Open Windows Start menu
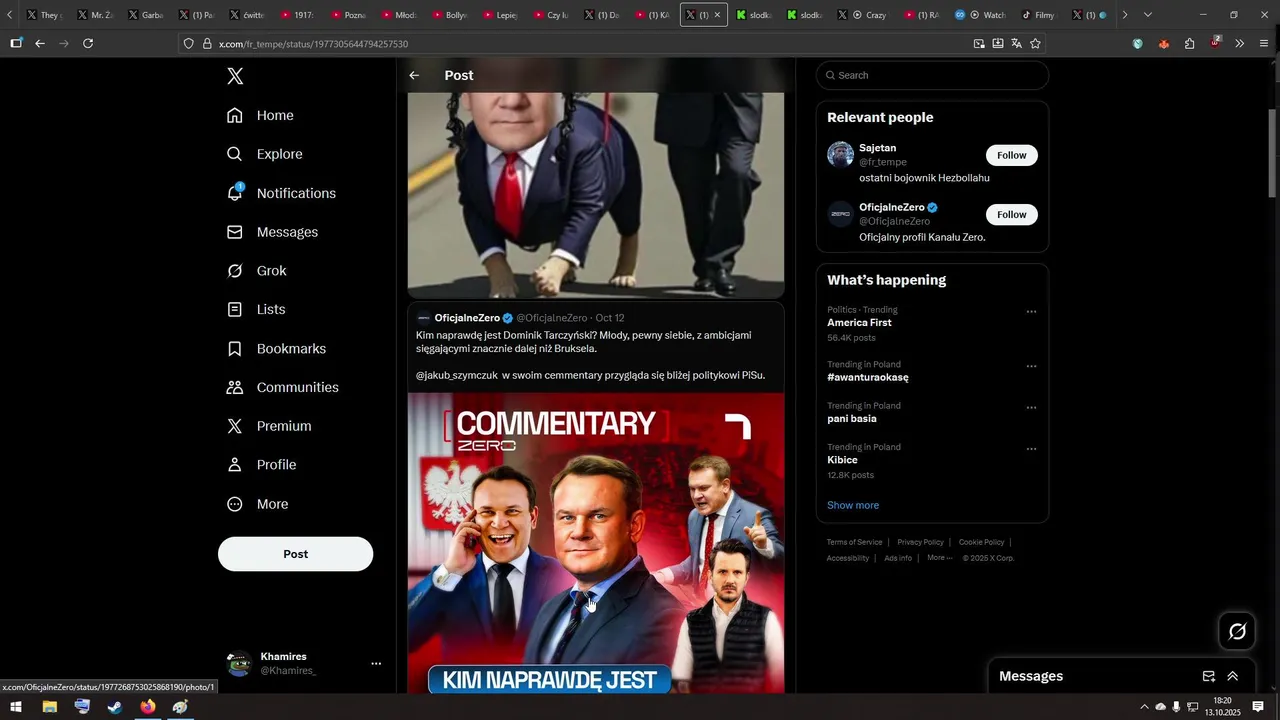Image resolution: width=1280 pixels, height=720 pixels. click(16, 707)
